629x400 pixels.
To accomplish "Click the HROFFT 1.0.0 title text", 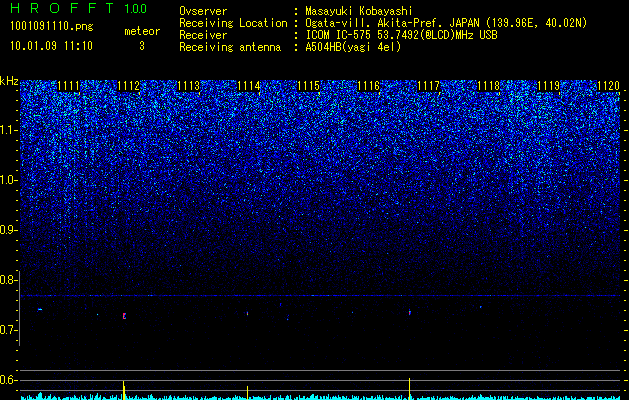I will pyautogui.click(x=78, y=8).
